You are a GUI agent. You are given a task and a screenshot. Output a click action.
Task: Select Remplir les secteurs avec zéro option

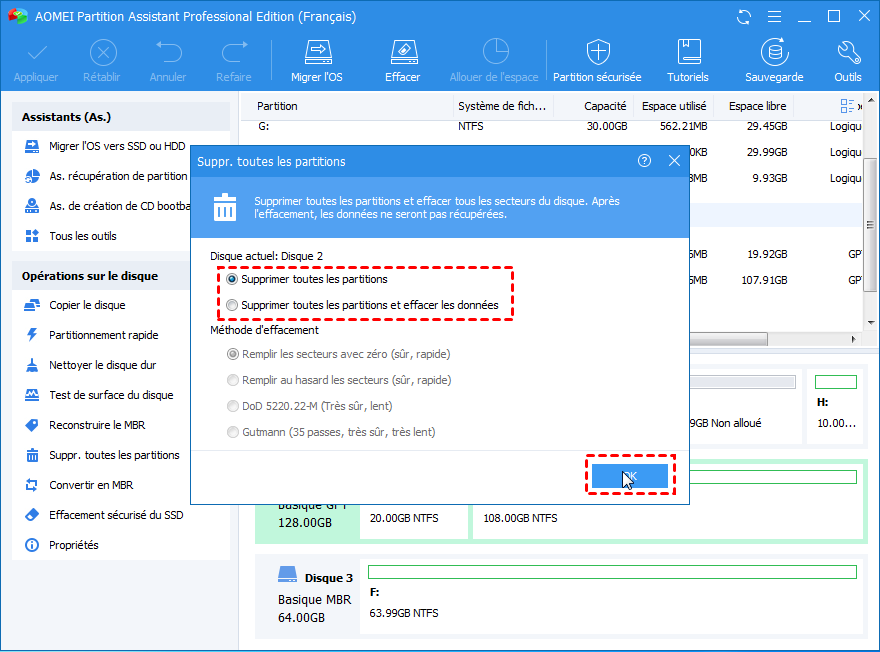[232, 354]
